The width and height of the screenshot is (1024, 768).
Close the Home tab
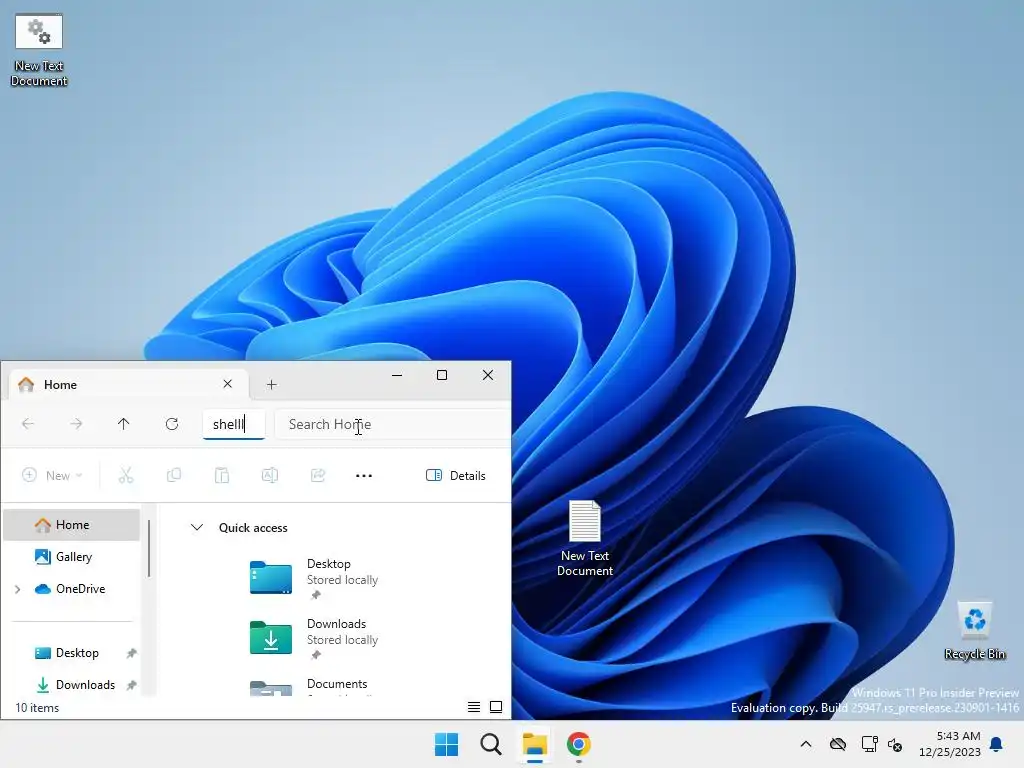coord(227,384)
